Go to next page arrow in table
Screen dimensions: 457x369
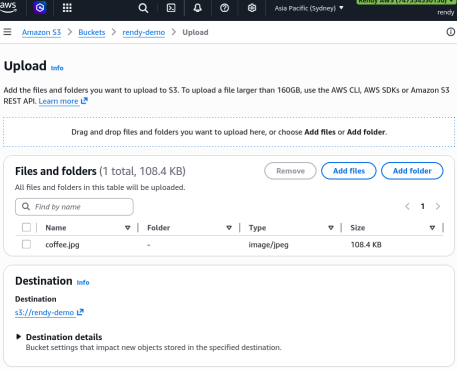point(438,207)
